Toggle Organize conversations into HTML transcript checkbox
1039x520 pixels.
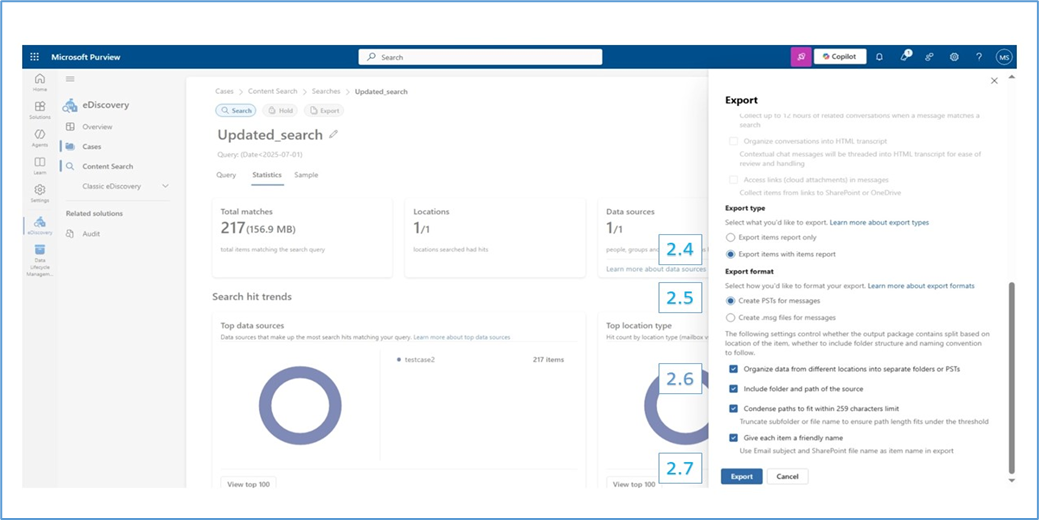[734, 141]
